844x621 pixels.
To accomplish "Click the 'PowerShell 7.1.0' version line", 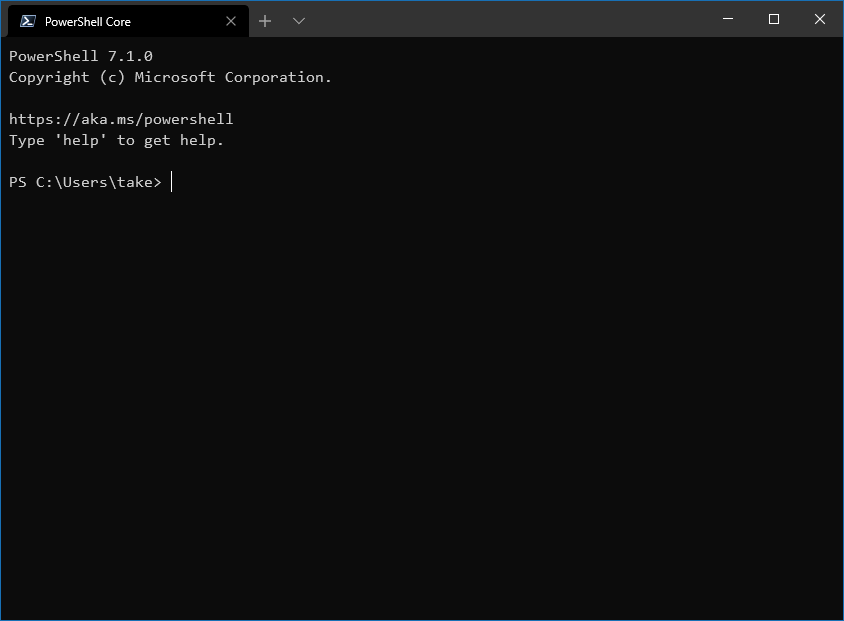I will [x=81, y=56].
